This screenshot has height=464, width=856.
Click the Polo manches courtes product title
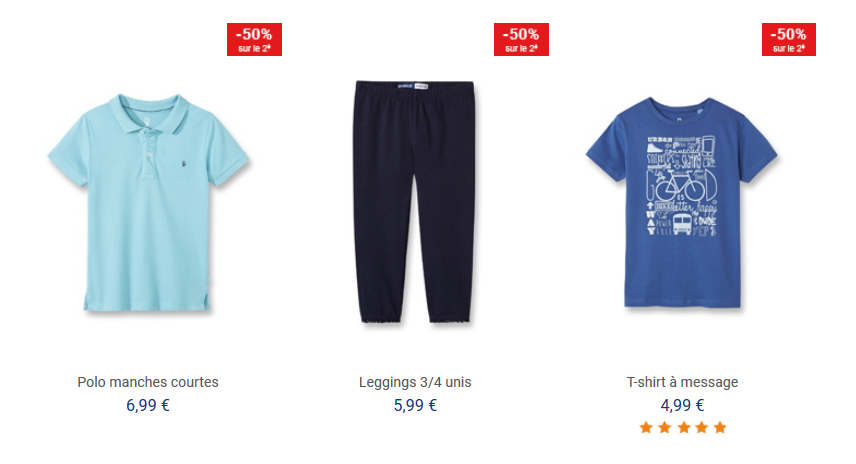(x=148, y=382)
